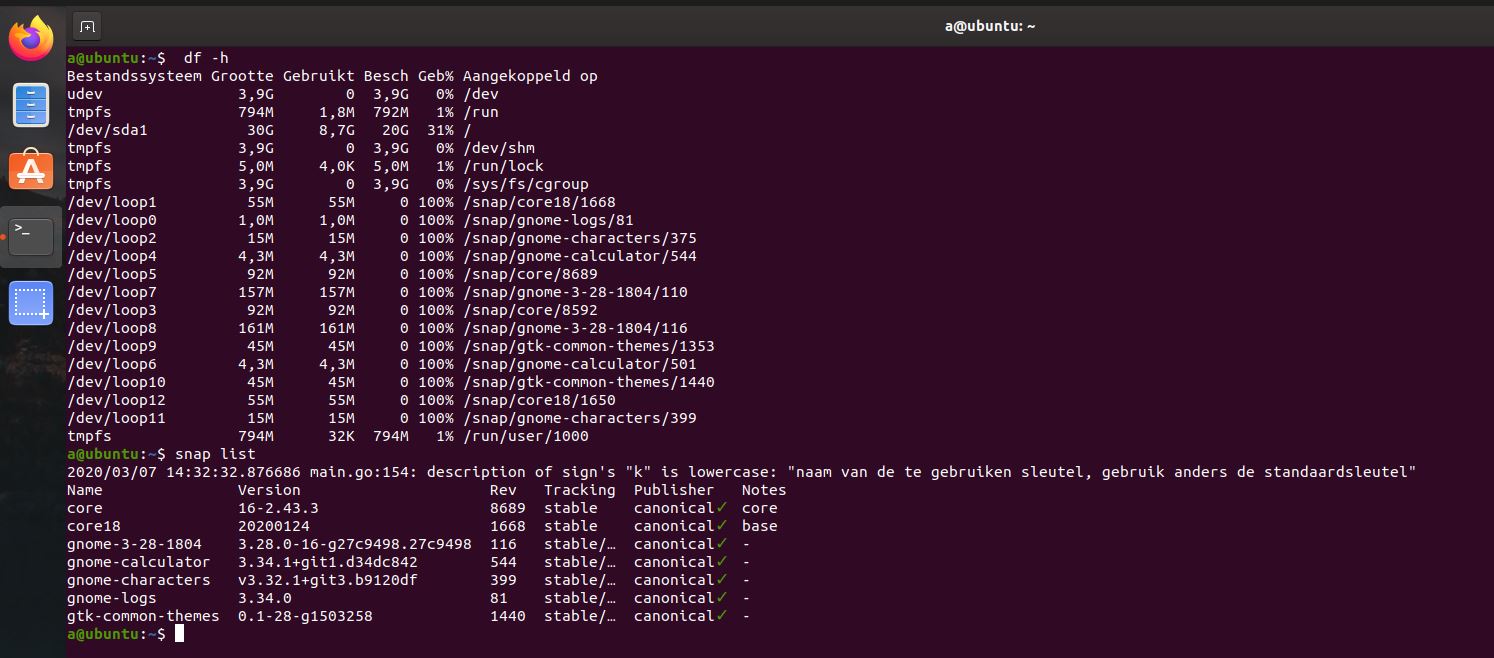Click the Name header in snap list
This screenshot has width=1494, height=658.
[x=85, y=490]
